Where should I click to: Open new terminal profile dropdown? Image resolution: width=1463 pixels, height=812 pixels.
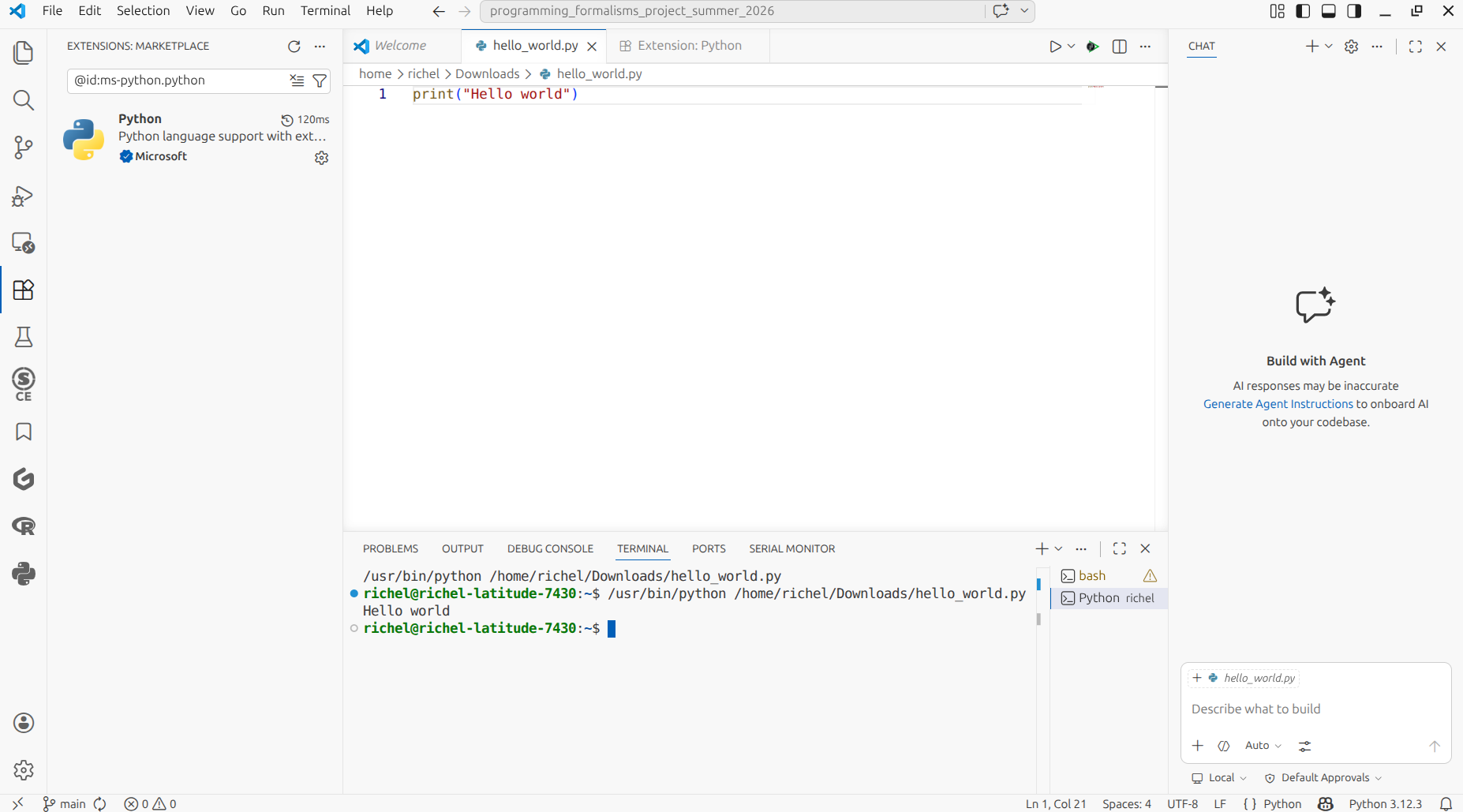point(1059,548)
